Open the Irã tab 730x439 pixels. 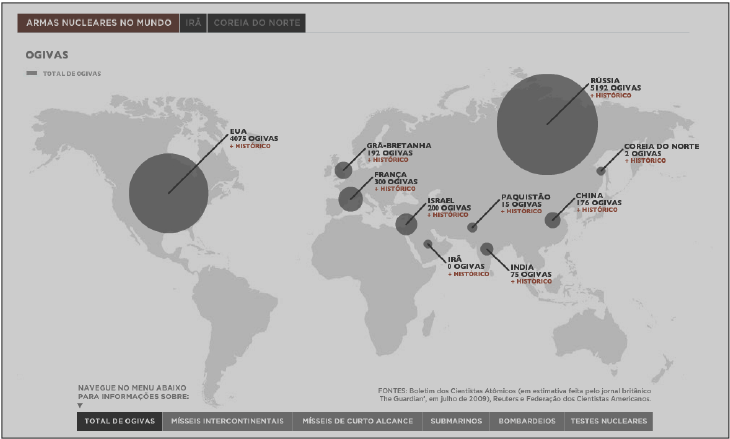click(193, 23)
